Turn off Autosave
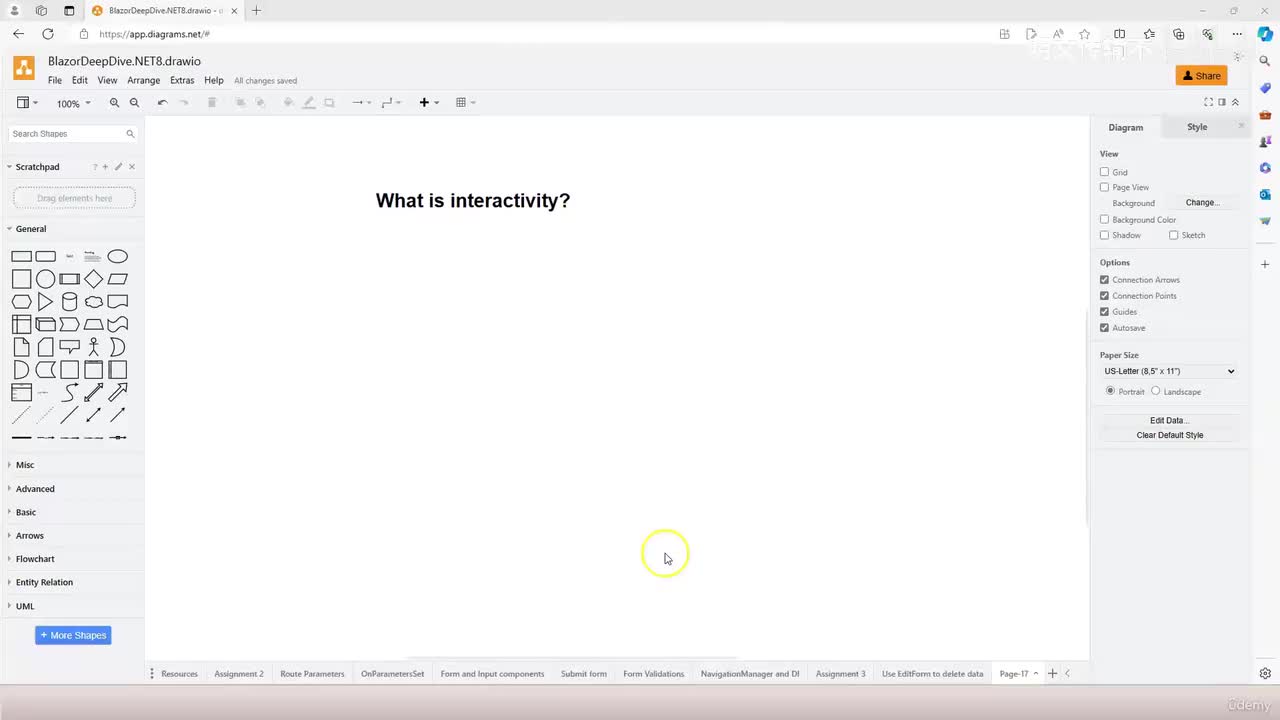 pyautogui.click(x=1105, y=328)
